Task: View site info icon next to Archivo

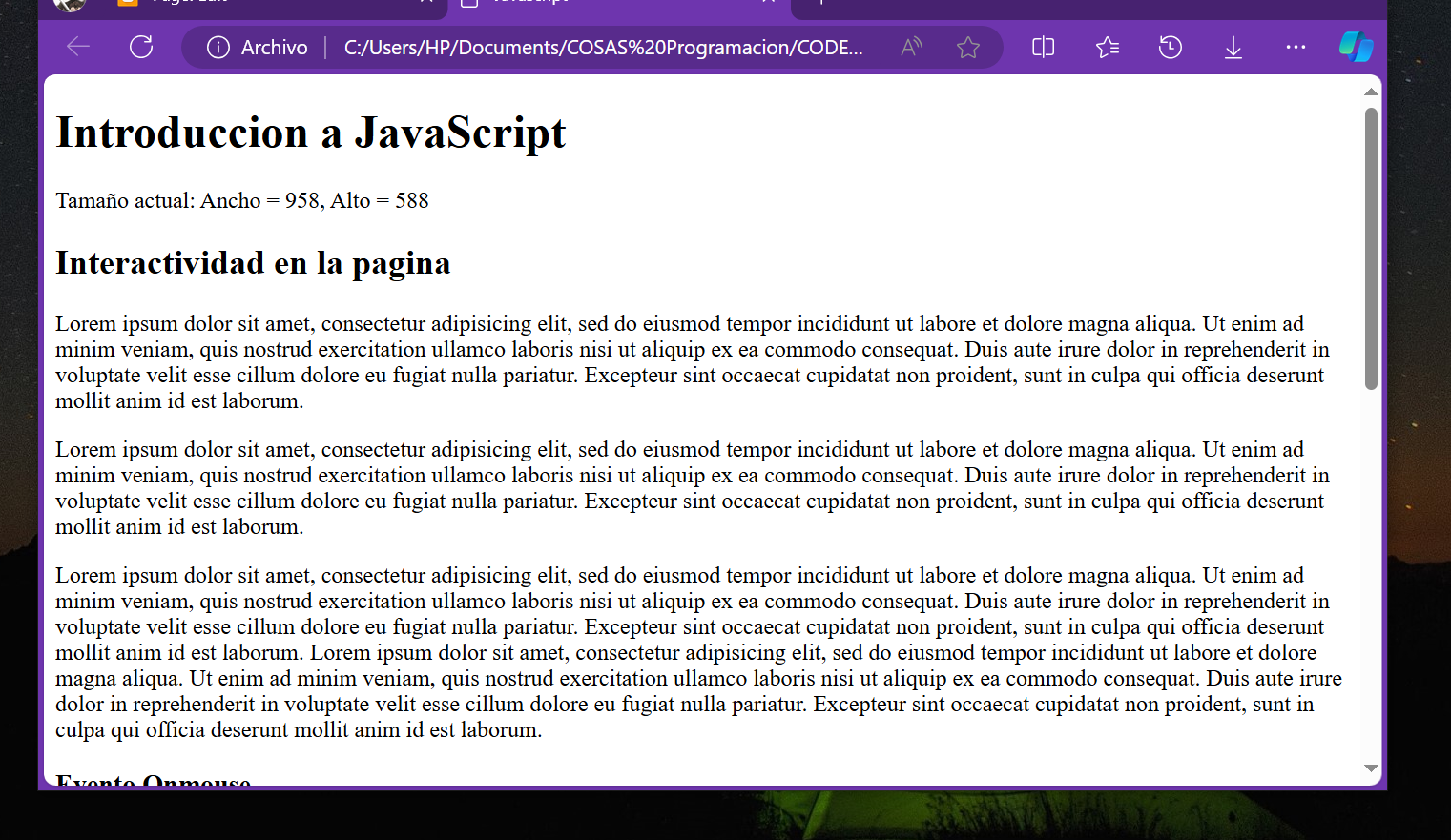Action: (218, 47)
